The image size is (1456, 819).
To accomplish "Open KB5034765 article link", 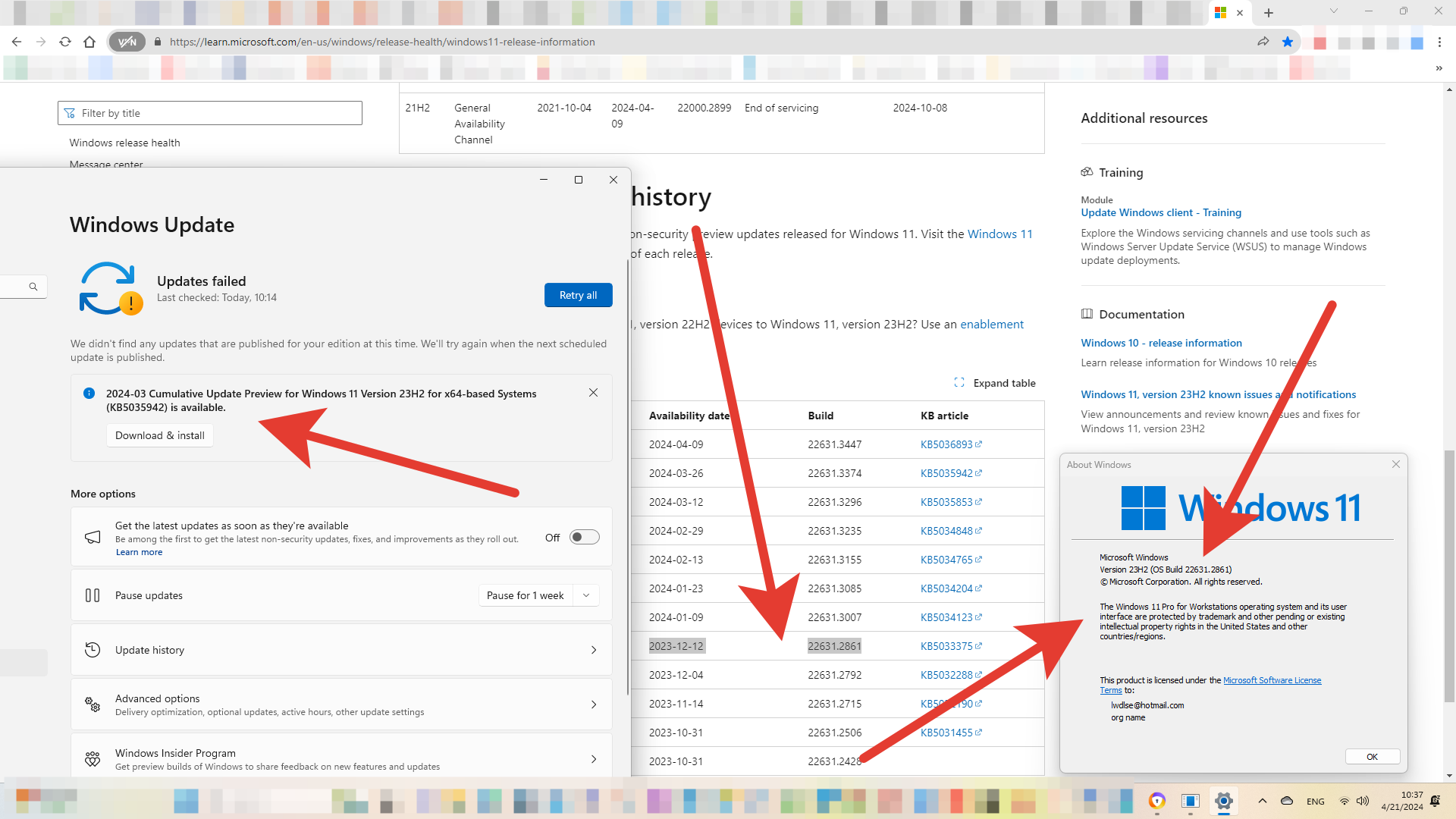I will click(951, 560).
